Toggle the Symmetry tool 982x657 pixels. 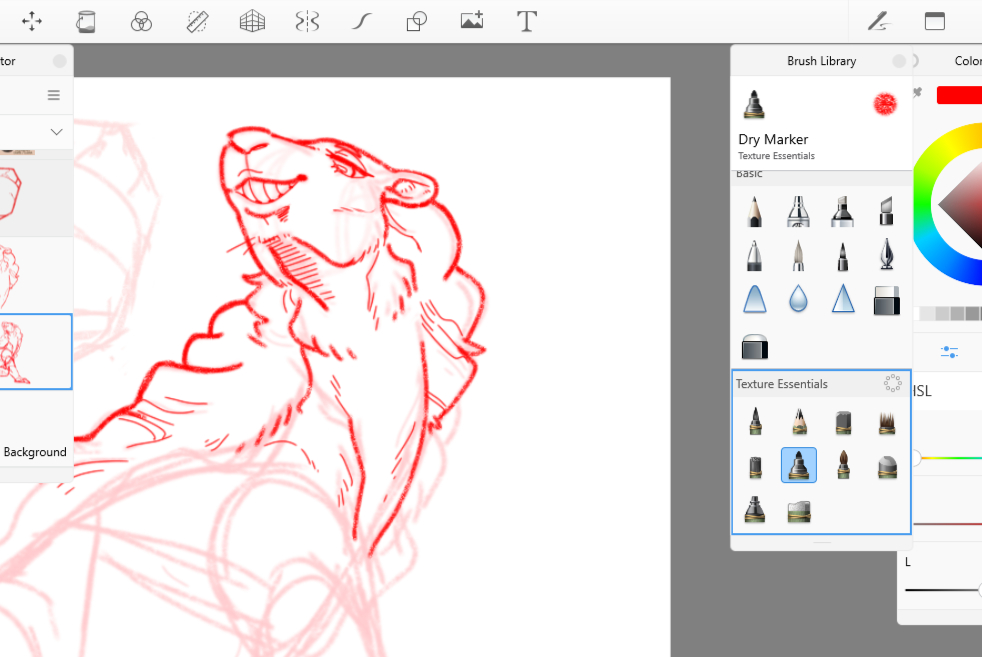307,21
